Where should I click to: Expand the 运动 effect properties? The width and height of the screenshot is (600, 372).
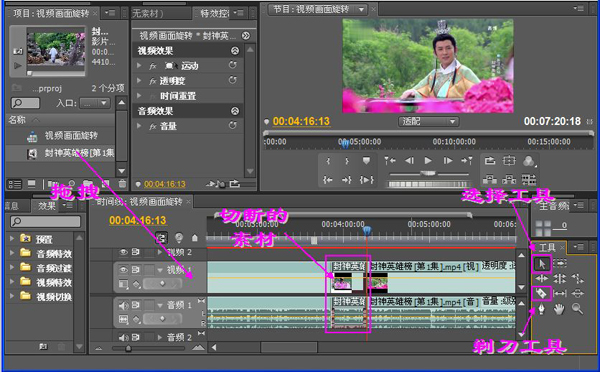coord(139,66)
